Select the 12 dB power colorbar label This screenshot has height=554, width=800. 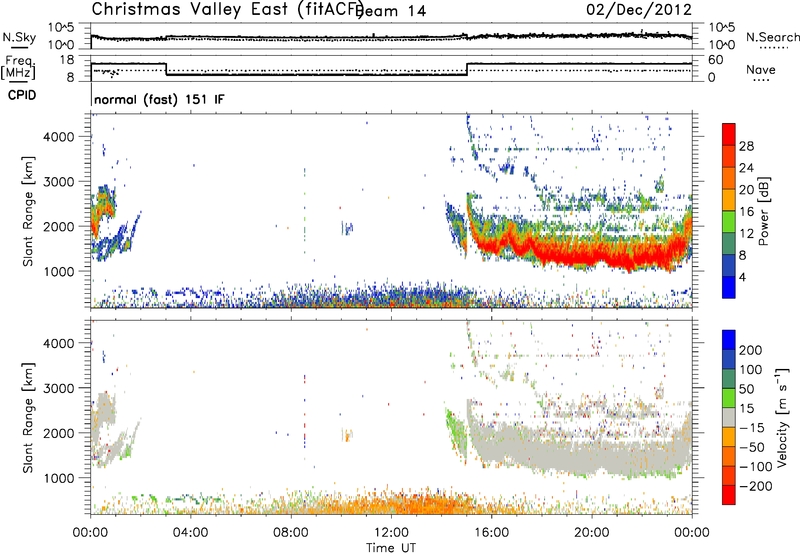point(746,234)
